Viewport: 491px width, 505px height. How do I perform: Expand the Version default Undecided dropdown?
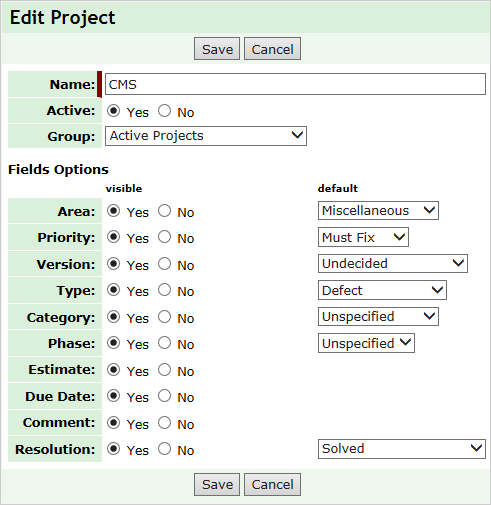(393, 263)
